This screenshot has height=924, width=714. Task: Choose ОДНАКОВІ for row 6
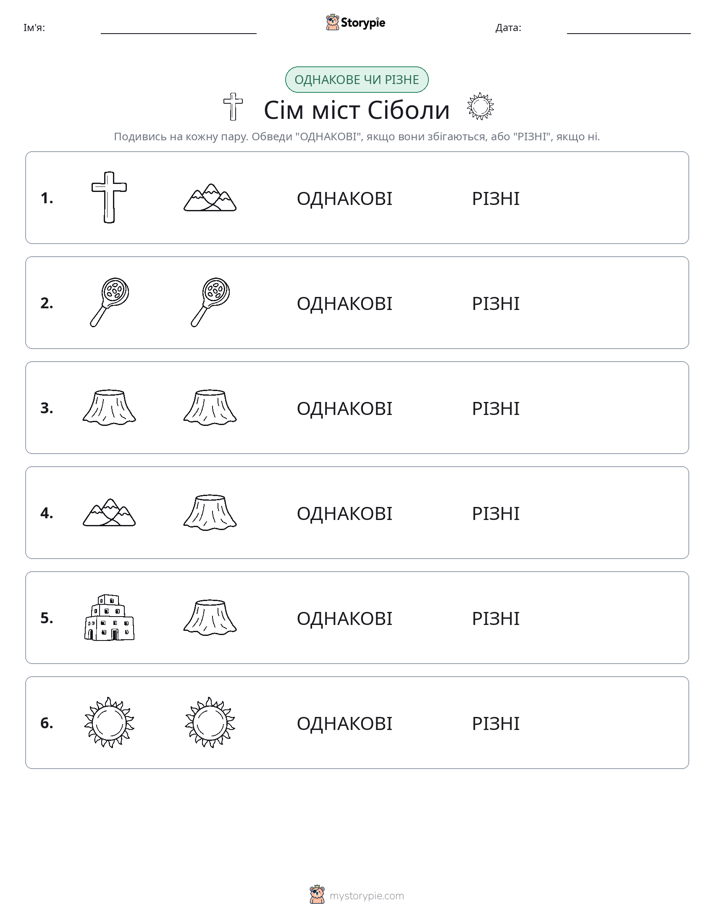344,724
